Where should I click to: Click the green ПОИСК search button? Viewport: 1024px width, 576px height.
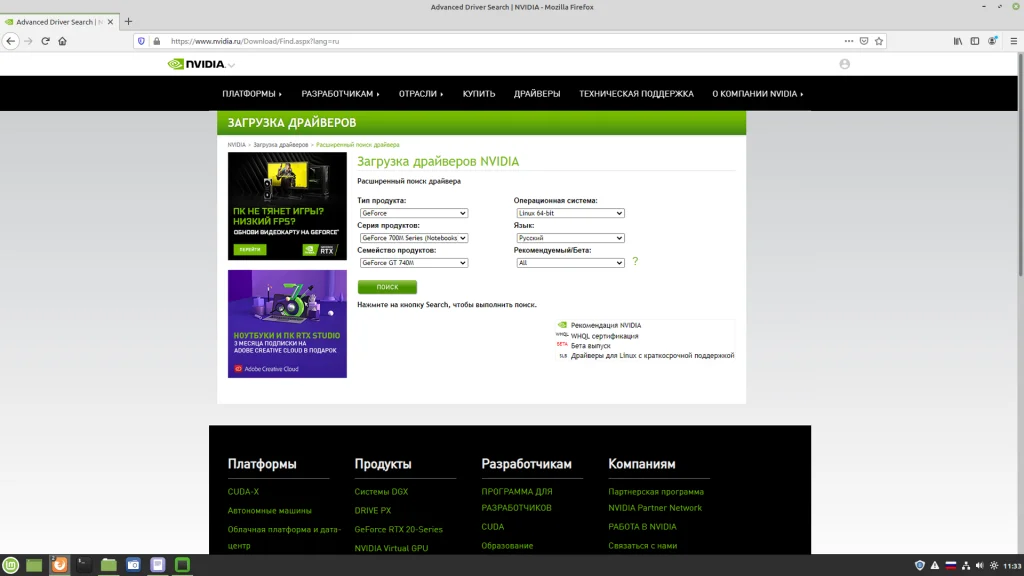click(387, 287)
